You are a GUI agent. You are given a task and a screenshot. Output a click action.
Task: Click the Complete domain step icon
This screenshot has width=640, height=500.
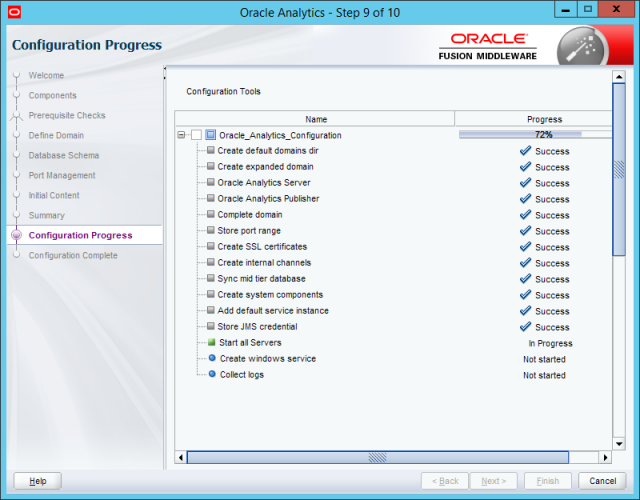click(211, 214)
